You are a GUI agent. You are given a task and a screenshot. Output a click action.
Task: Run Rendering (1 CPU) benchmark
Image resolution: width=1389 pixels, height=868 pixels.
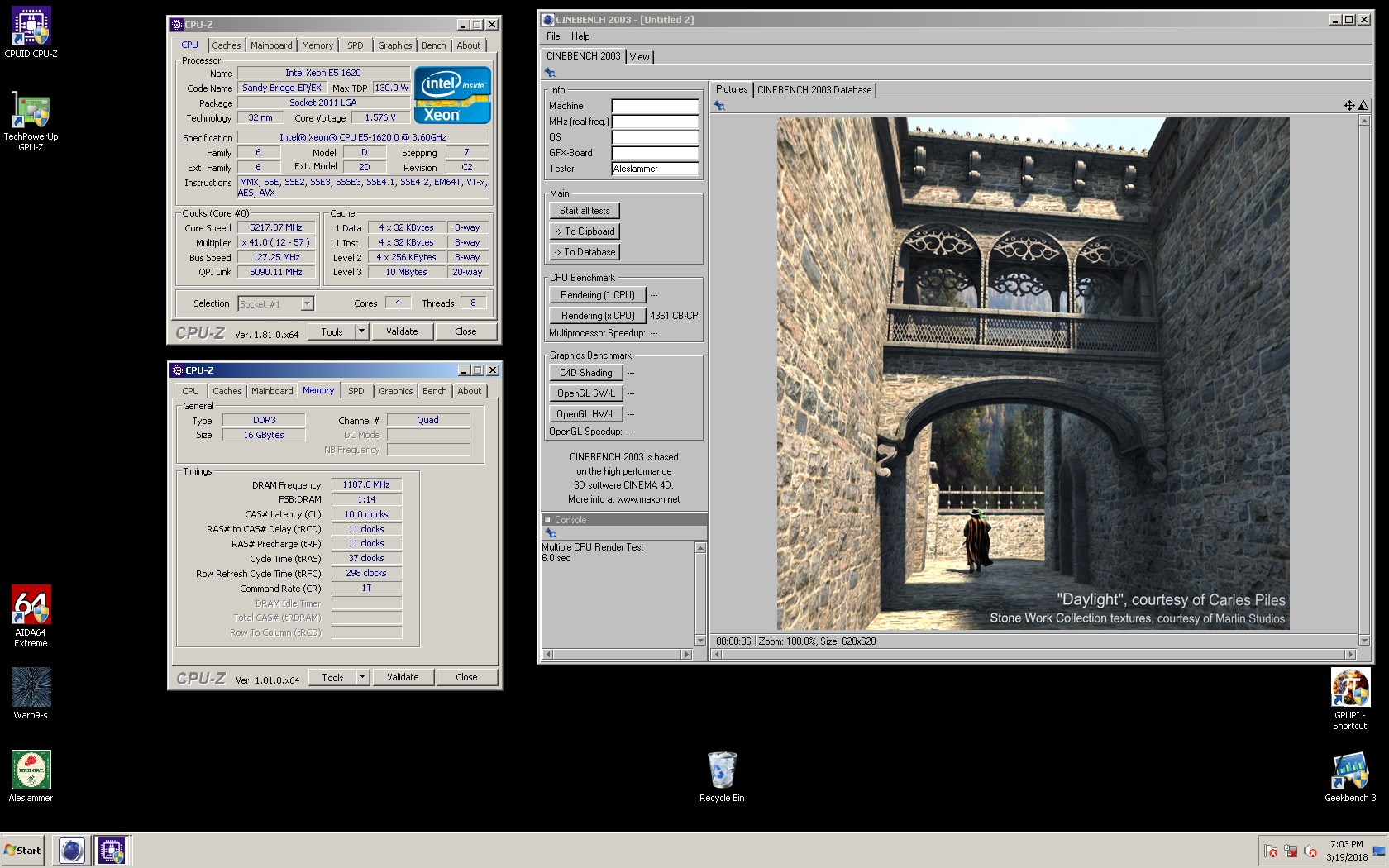(597, 295)
